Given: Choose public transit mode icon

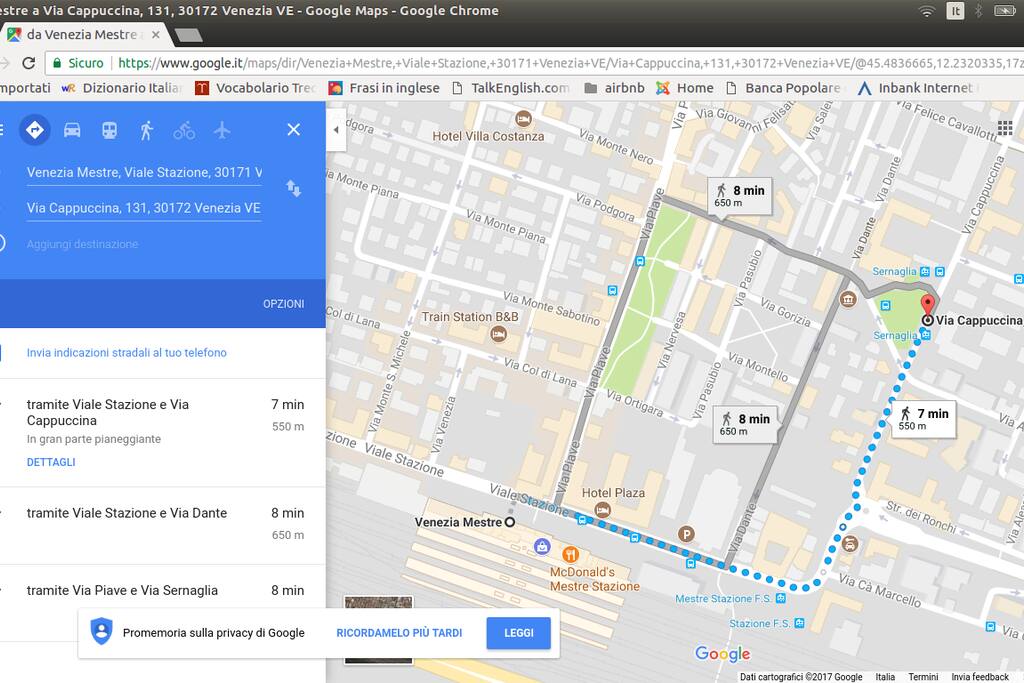Looking at the screenshot, I should [x=109, y=130].
